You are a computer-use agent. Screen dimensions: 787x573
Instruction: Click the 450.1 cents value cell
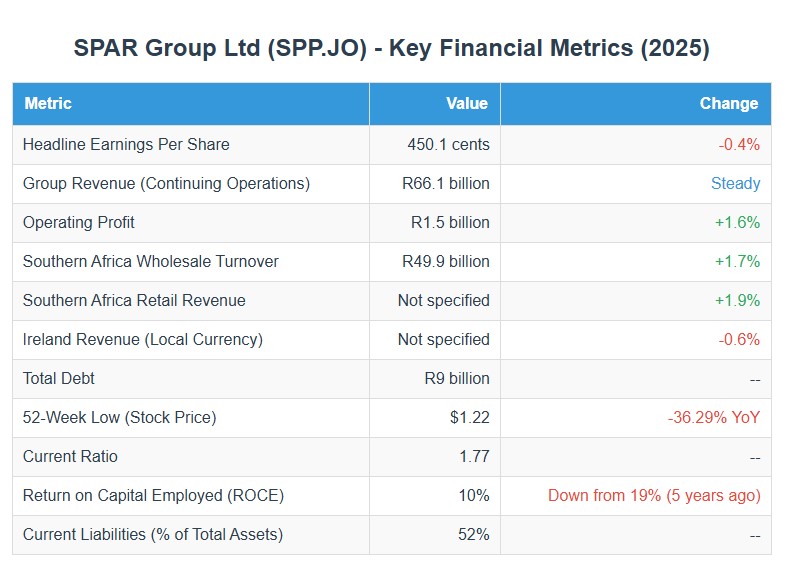[448, 144]
